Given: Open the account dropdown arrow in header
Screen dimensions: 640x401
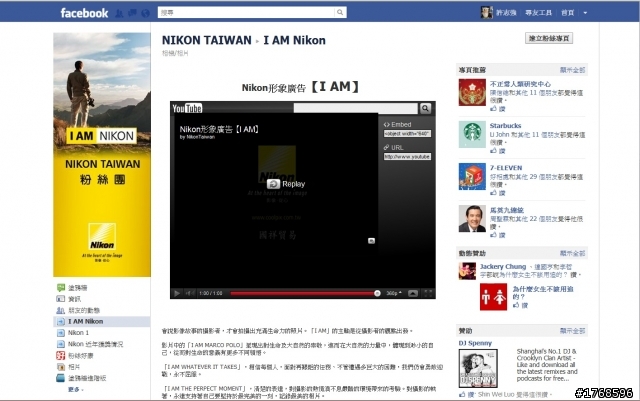Looking at the screenshot, I should [x=585, y=13].
